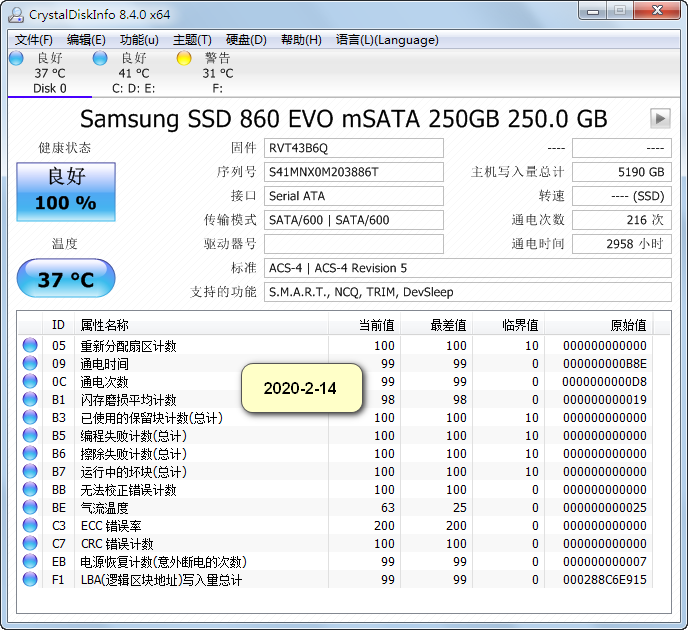
Task: Open the 硬盘(D) menu
Action: pos(246,40)
